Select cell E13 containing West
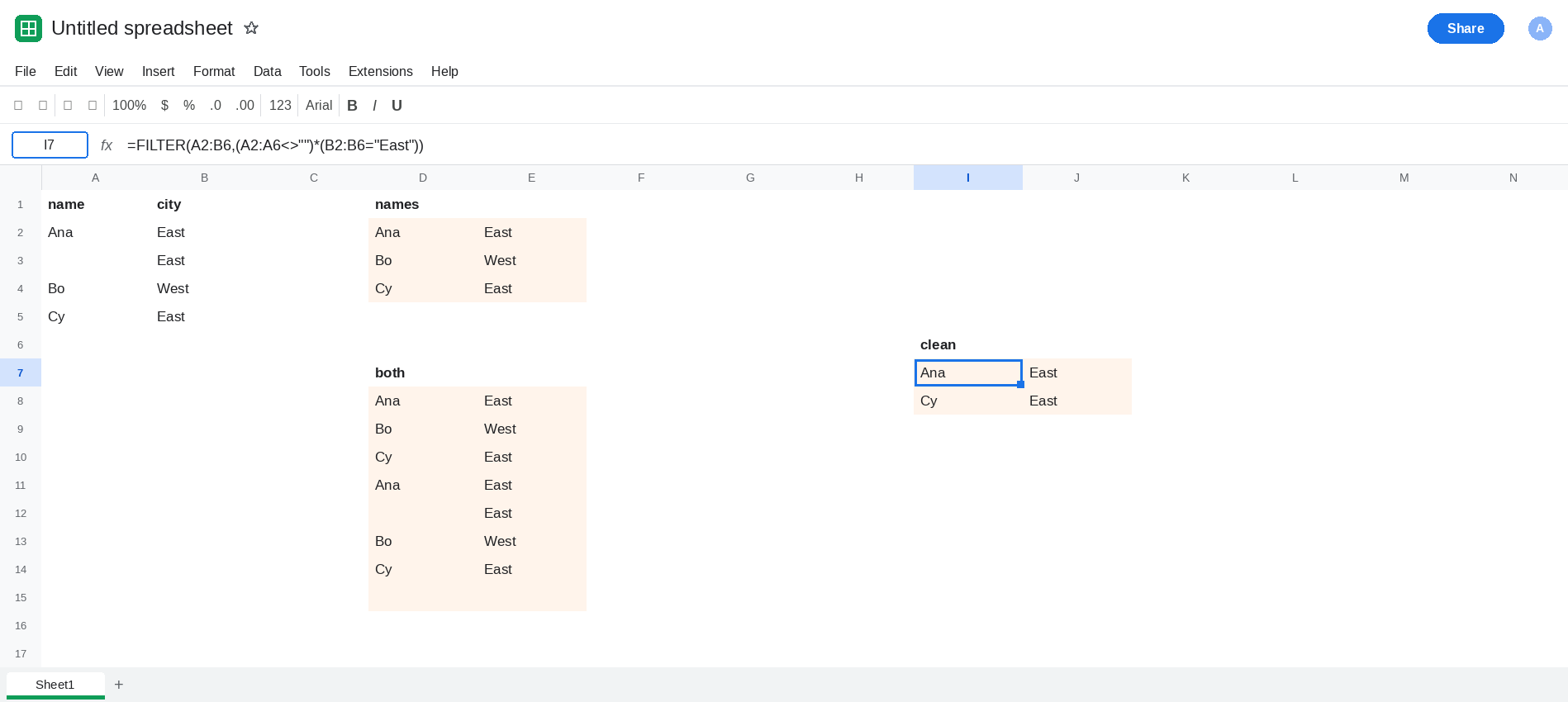This screenshot has height=702, width=1568. click(x=532, y=541)
